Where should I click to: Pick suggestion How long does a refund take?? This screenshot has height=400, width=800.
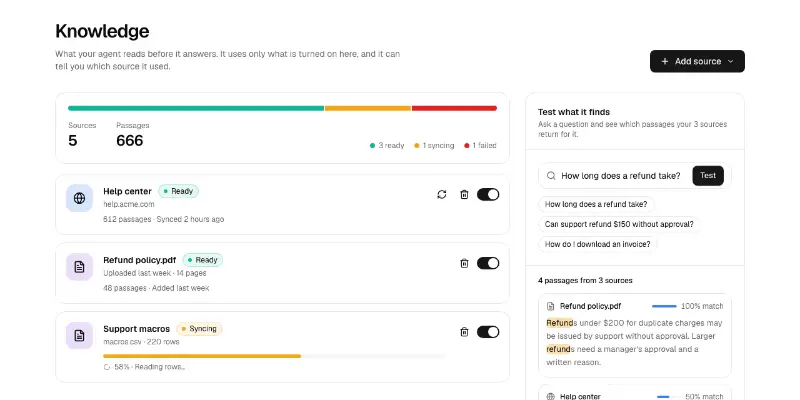coord(596,205)
